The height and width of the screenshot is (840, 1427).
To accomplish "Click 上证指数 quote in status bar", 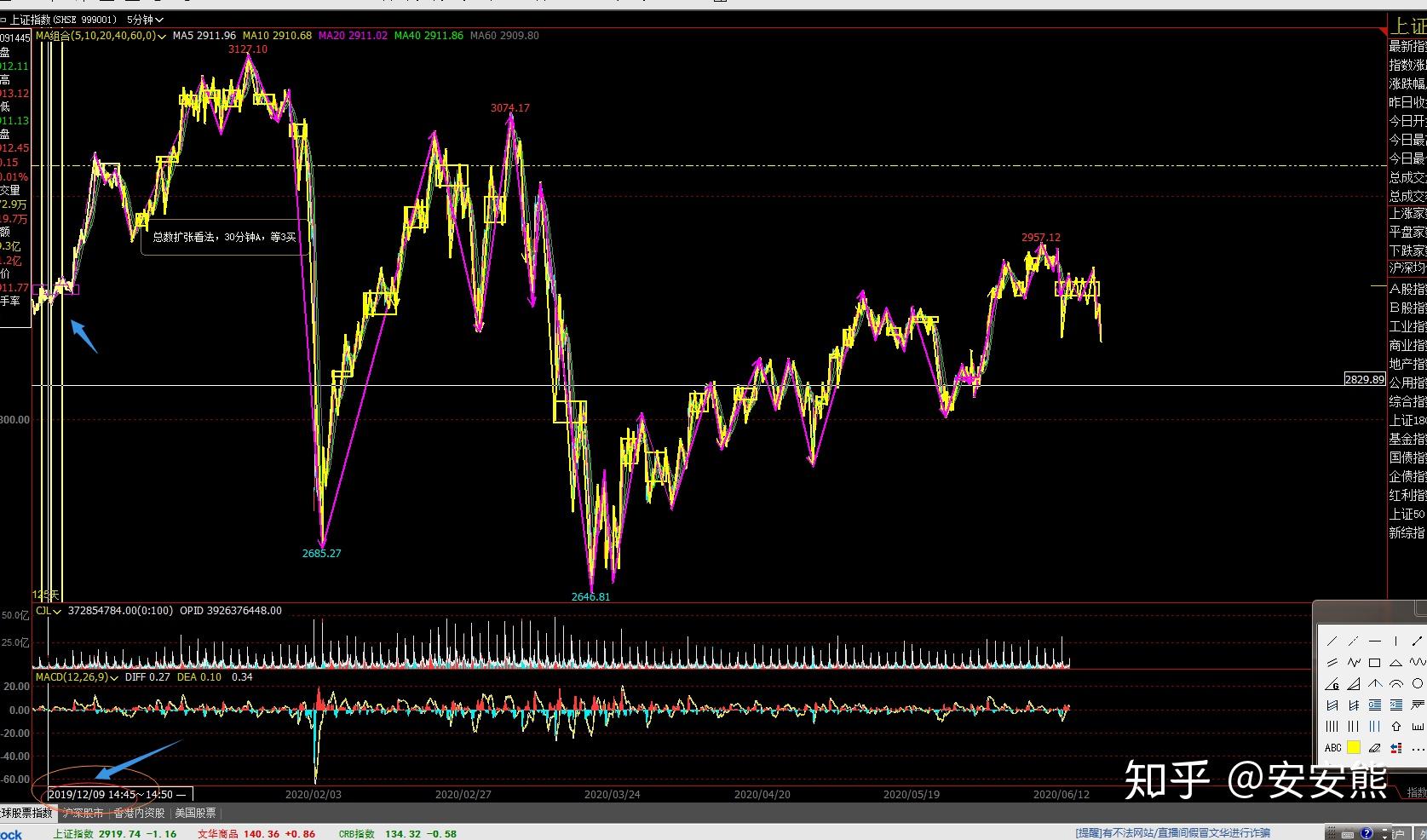I will tap(114, 834).
